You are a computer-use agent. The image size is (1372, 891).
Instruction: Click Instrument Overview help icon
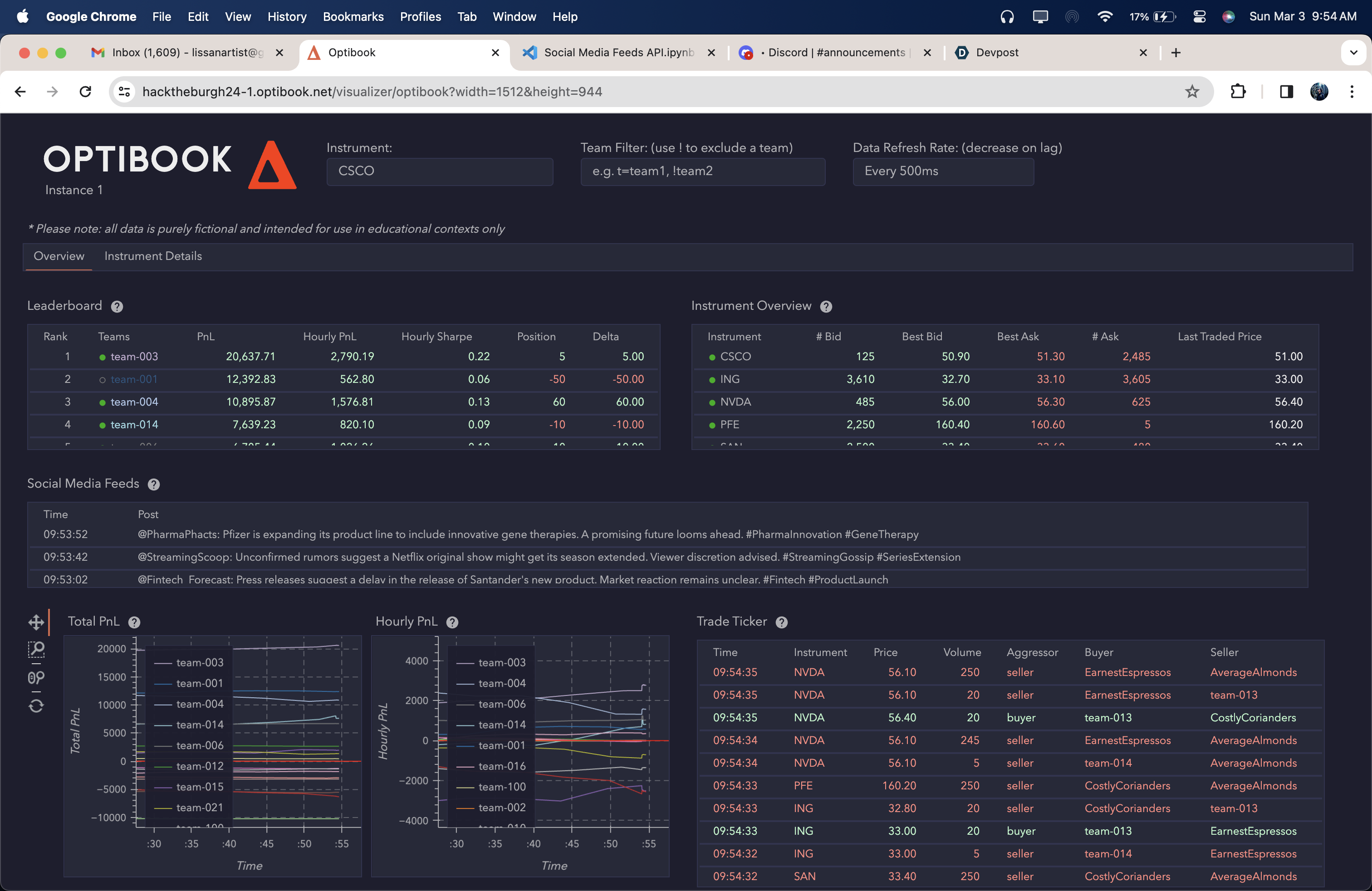pyautogui.click(x=825, y=307)
